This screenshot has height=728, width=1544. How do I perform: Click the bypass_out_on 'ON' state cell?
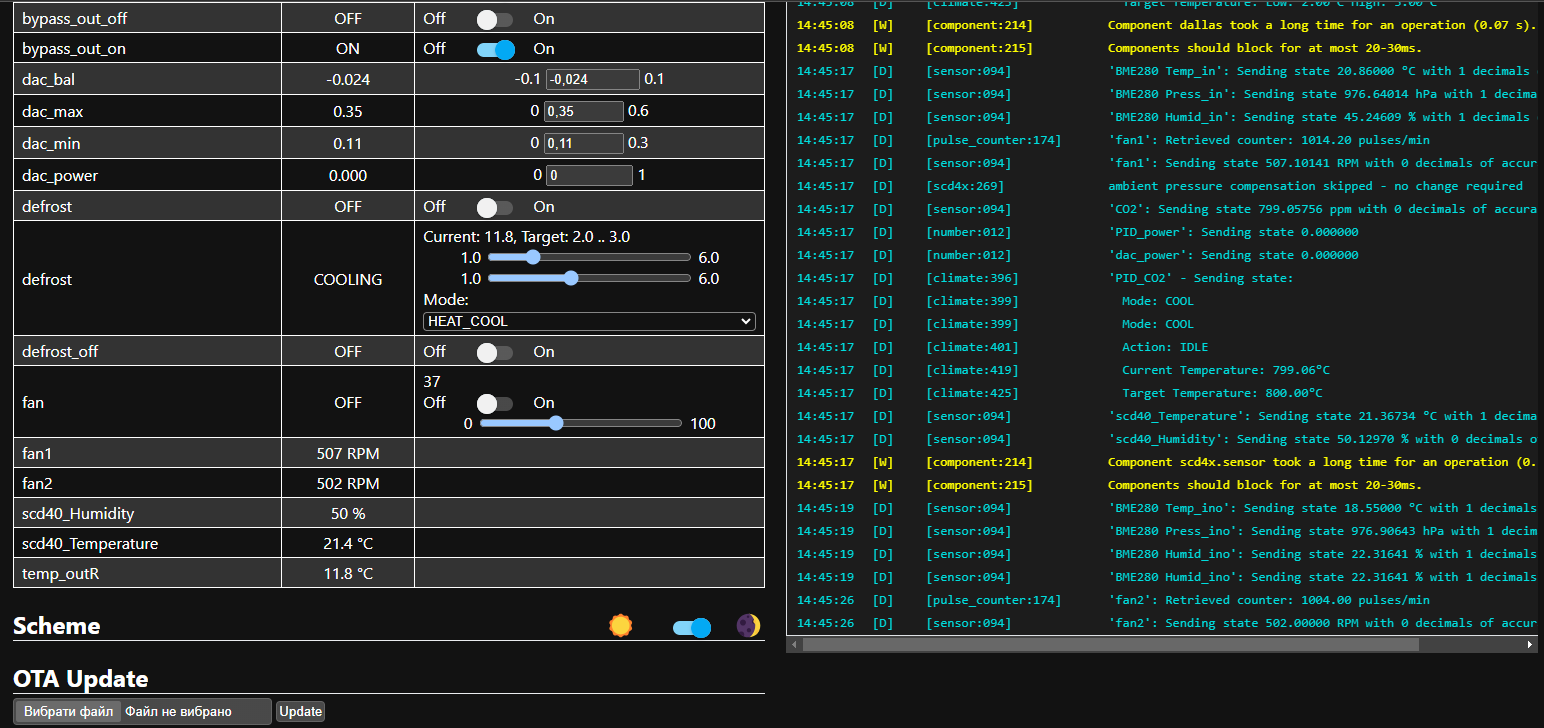348,49
